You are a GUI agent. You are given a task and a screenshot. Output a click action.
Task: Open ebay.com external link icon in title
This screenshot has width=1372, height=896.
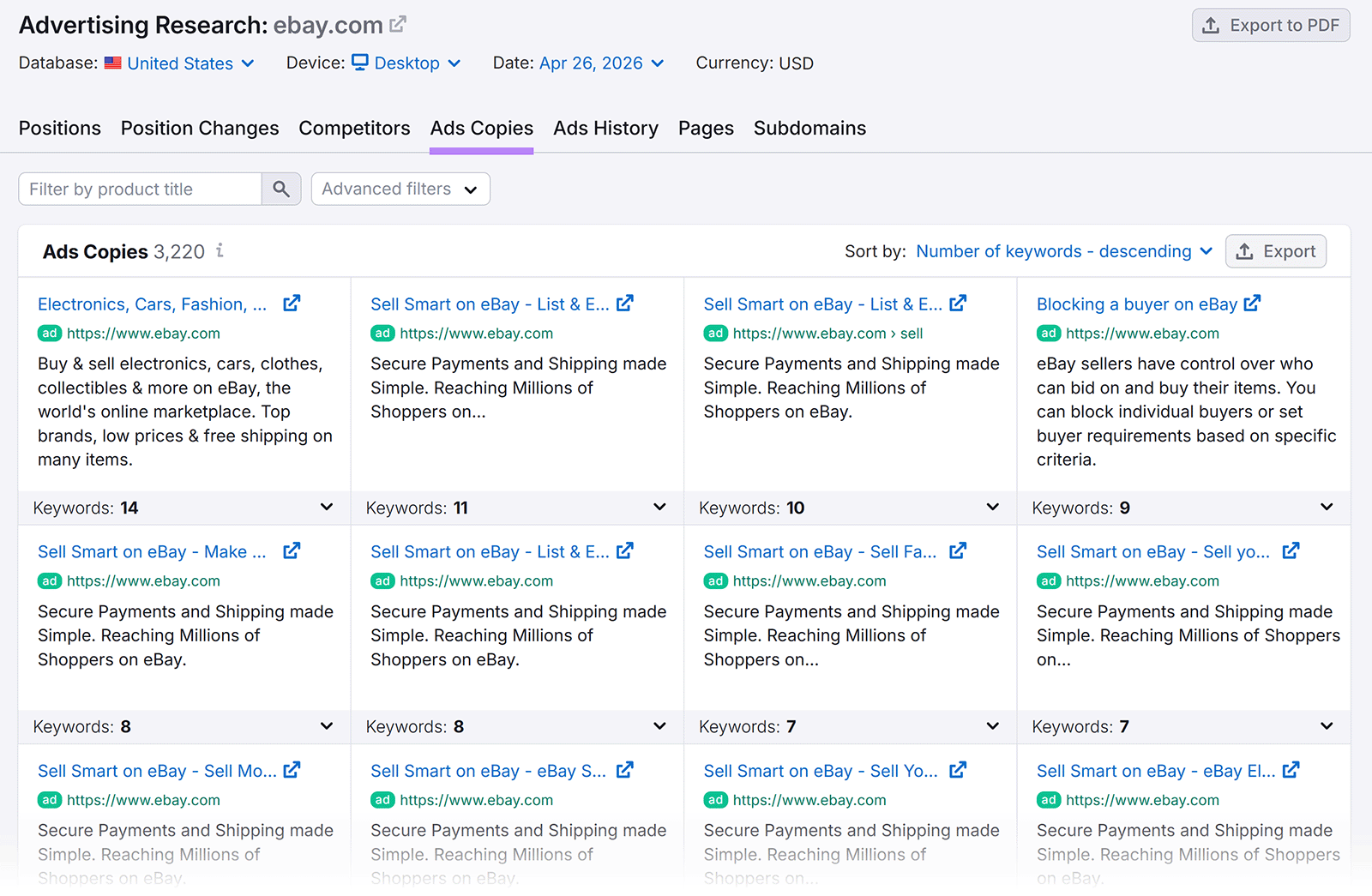398,25
